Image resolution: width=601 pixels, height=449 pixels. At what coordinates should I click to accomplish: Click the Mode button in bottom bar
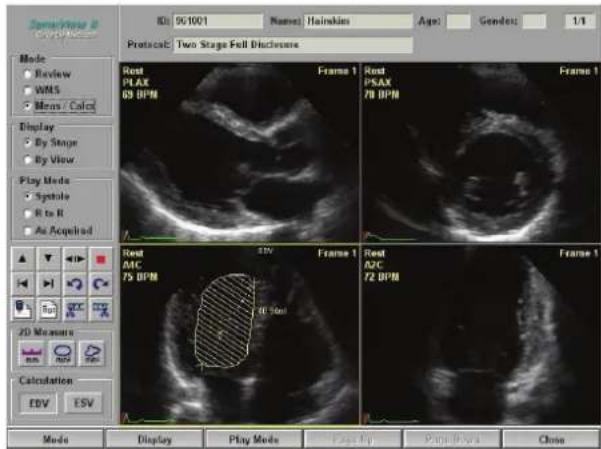[56, 439]
